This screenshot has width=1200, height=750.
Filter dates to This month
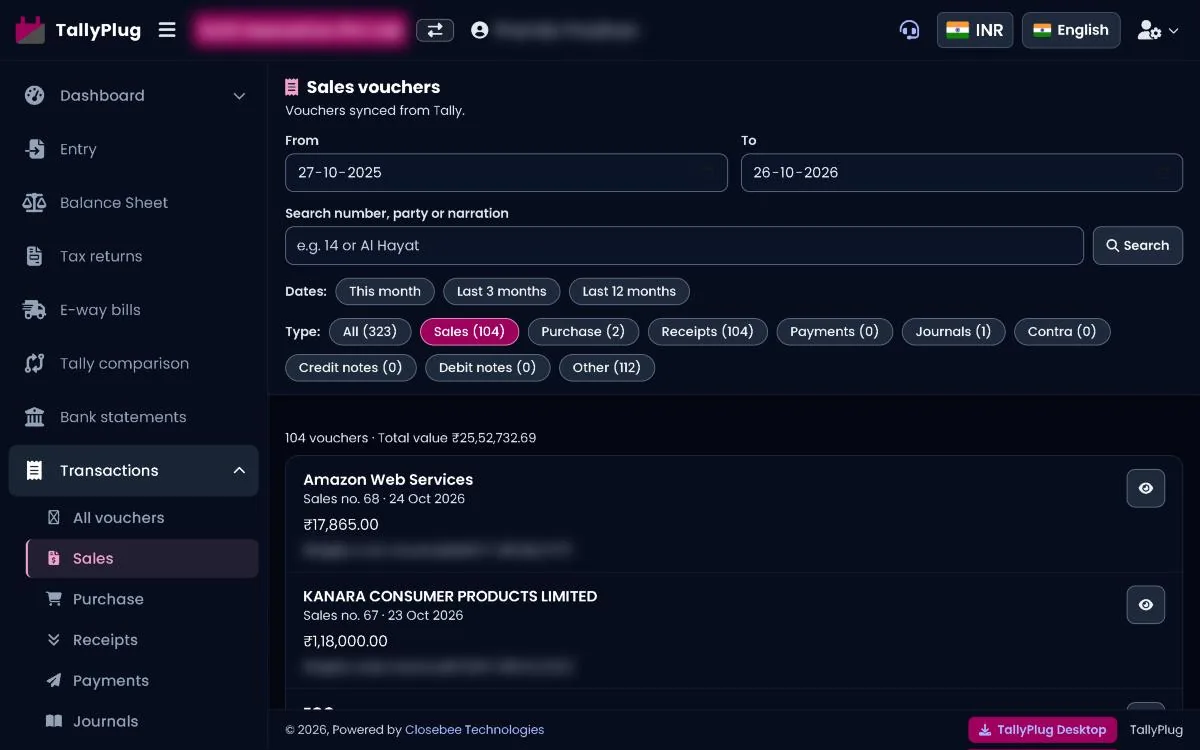(385, 292)
